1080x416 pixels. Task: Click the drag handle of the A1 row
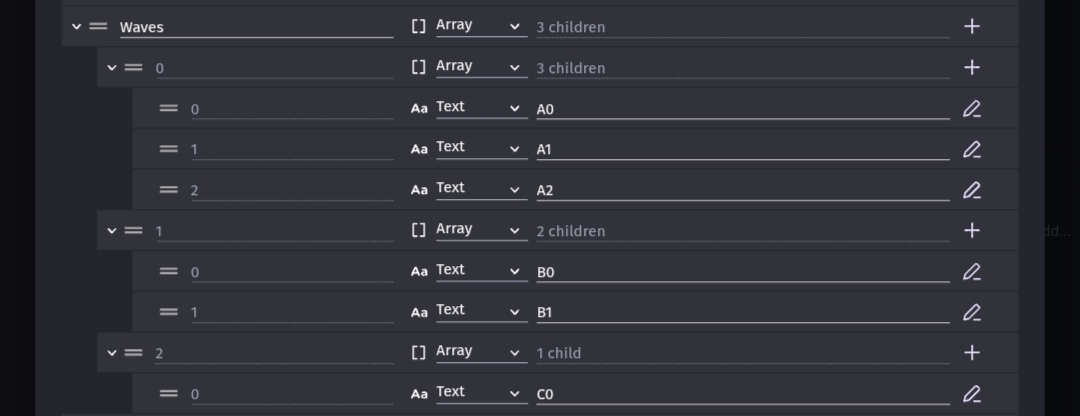click(x=169, y=149)
